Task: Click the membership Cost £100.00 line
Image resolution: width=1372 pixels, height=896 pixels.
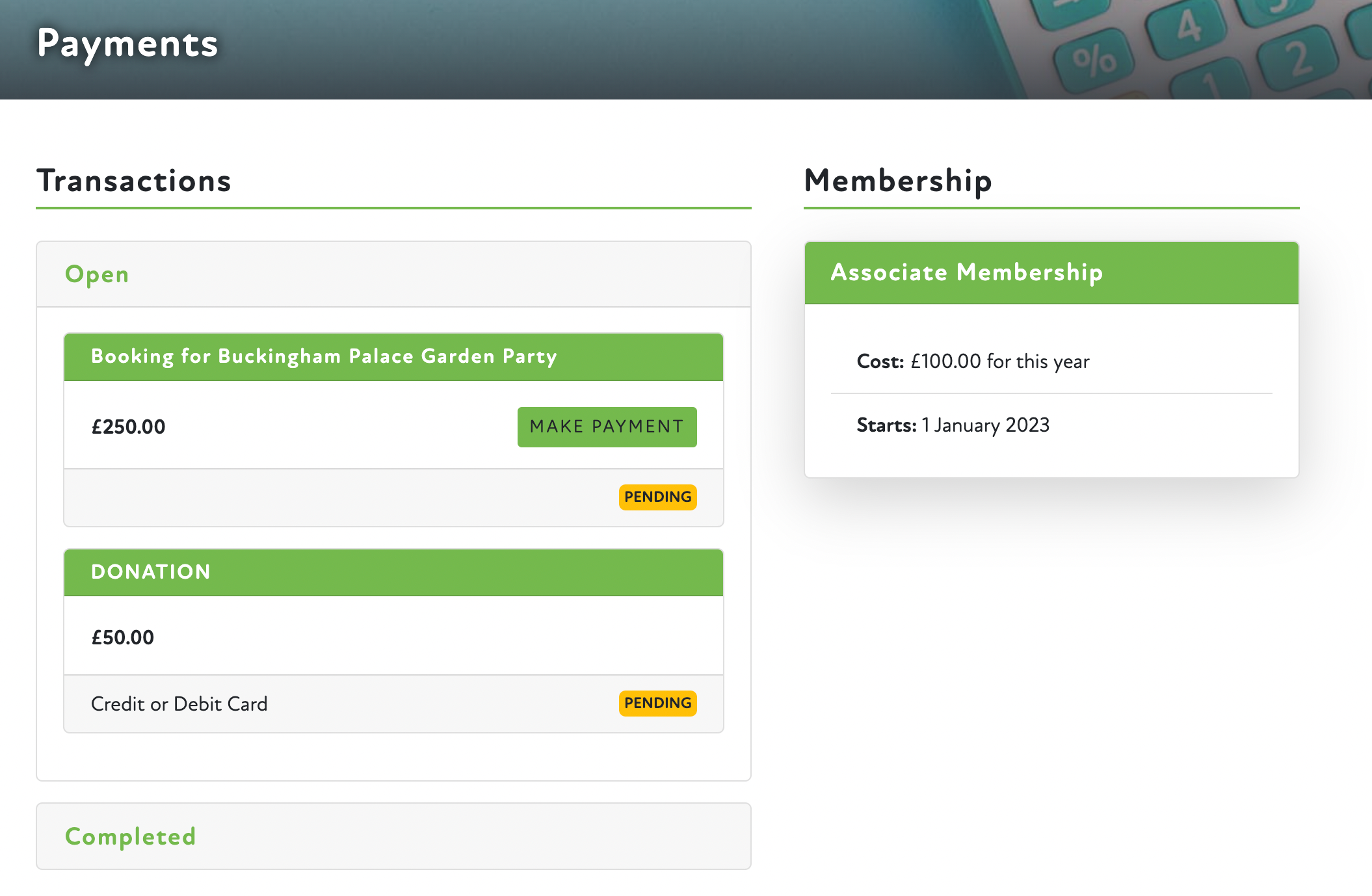Action: pos(973,362)
